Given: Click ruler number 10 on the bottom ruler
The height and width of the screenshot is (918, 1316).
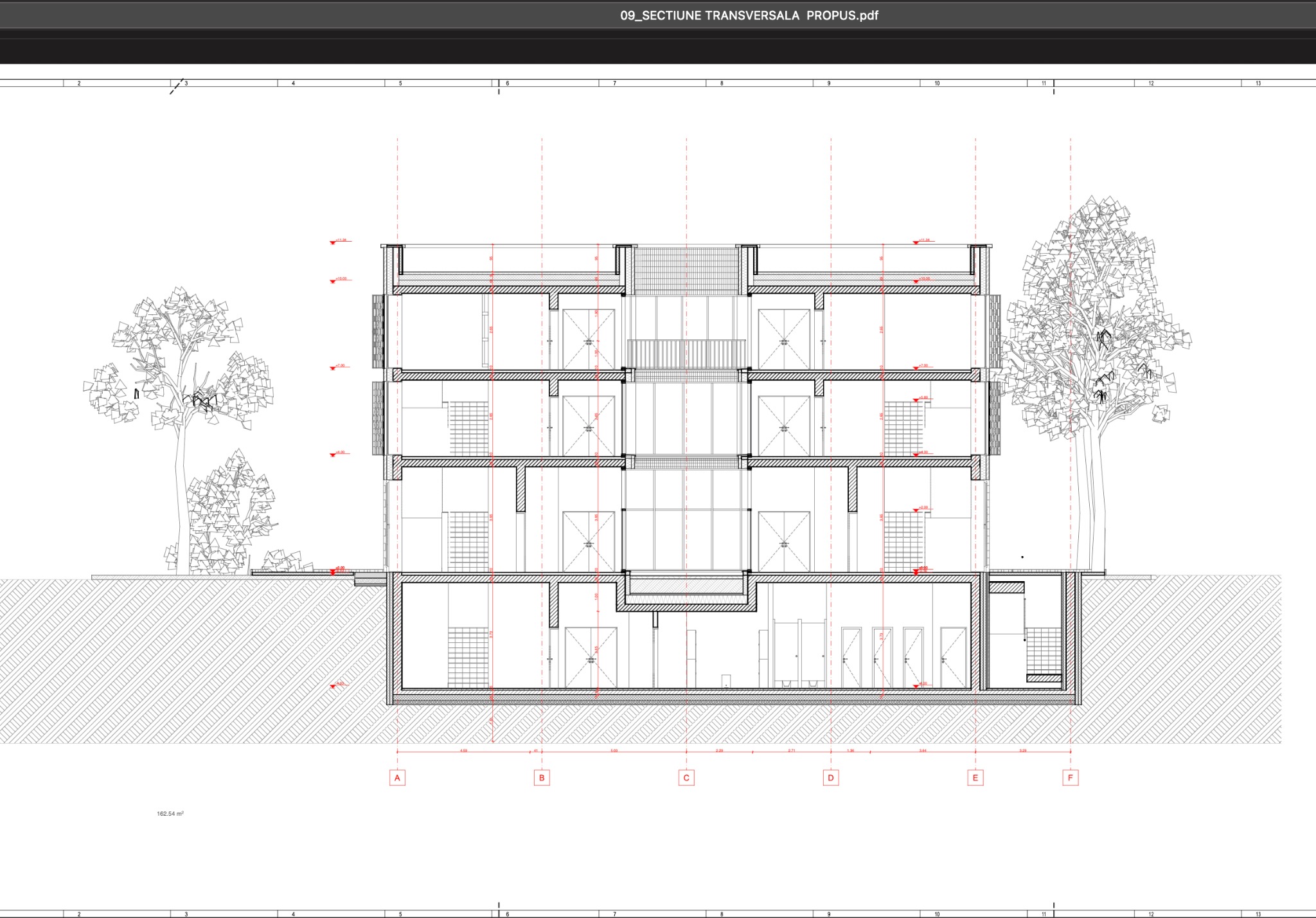Looking at the screenshot, I should [937, 914].
